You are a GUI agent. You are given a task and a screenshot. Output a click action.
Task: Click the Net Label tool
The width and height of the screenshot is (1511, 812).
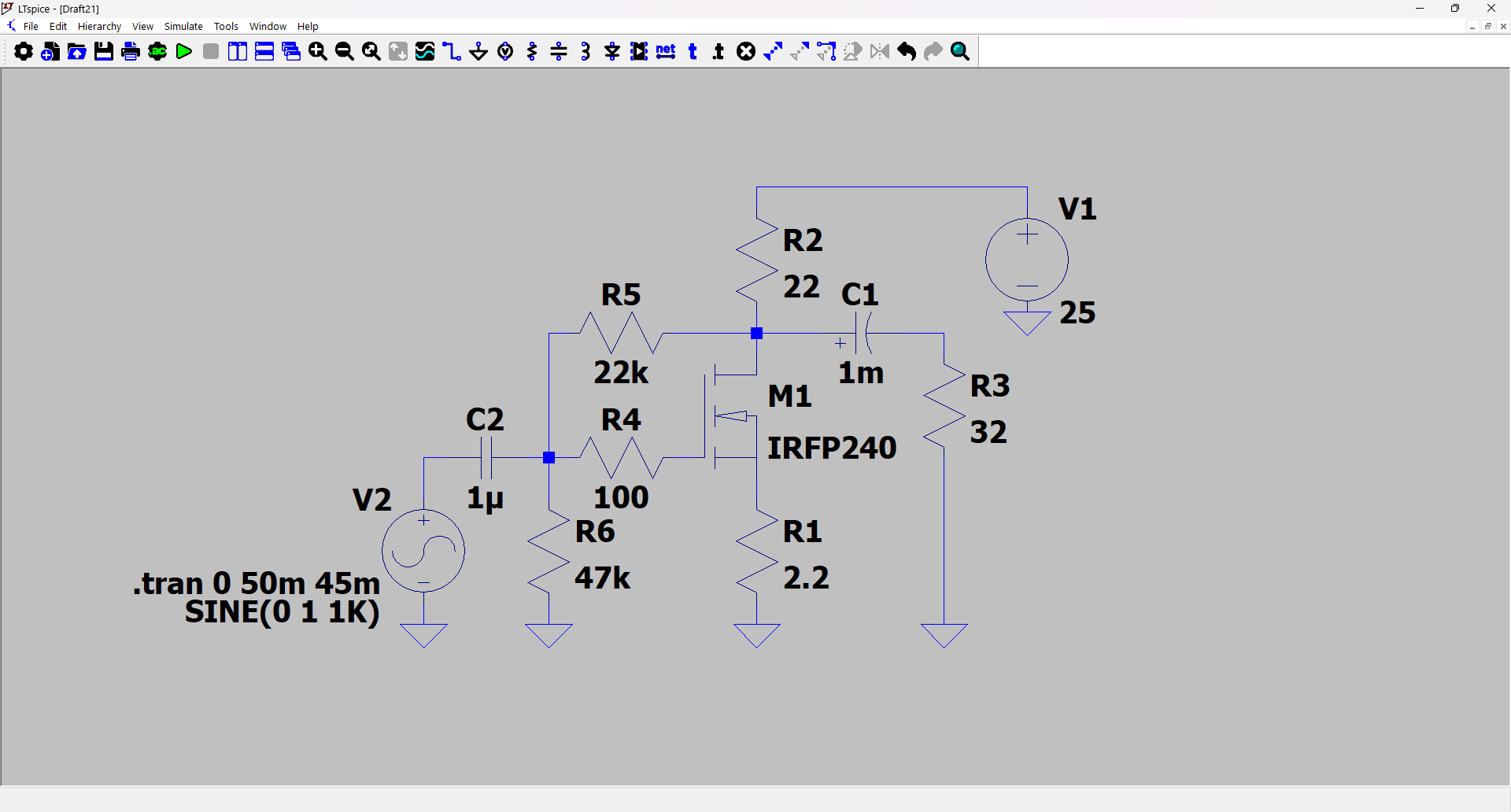click(x=666, y=52)
